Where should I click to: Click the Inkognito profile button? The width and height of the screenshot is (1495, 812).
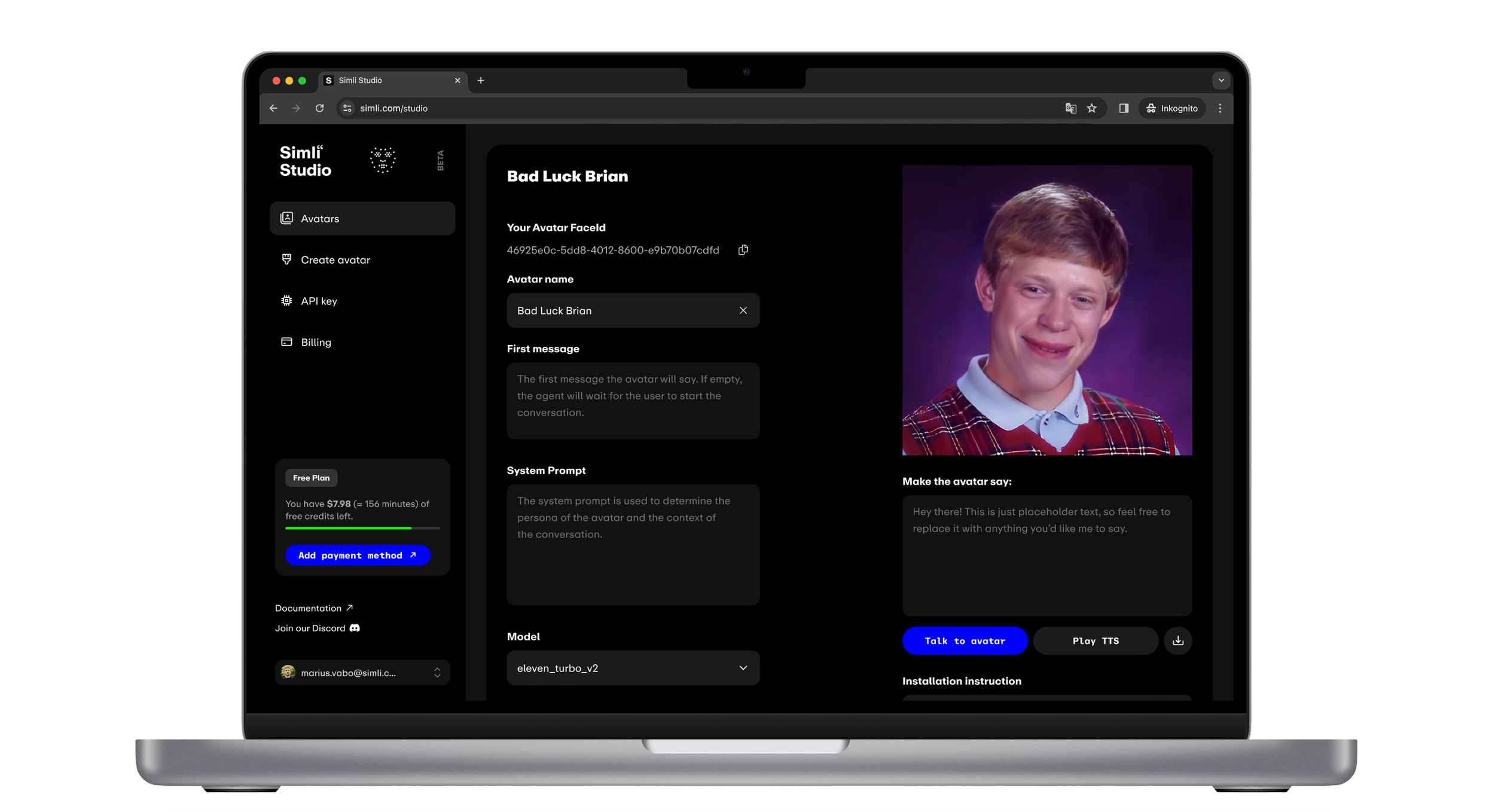(x=1172, y=108)
